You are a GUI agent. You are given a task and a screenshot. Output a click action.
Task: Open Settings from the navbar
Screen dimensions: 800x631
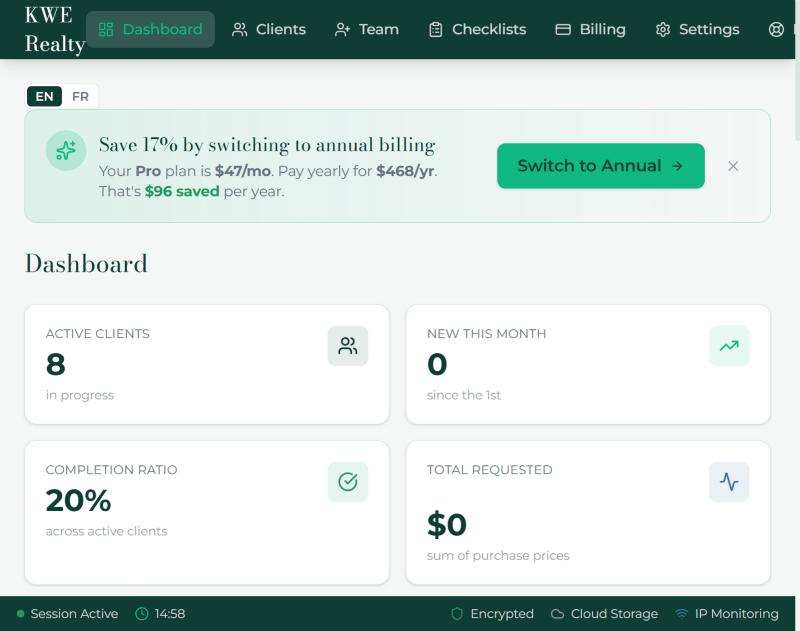tap(697, 30)
